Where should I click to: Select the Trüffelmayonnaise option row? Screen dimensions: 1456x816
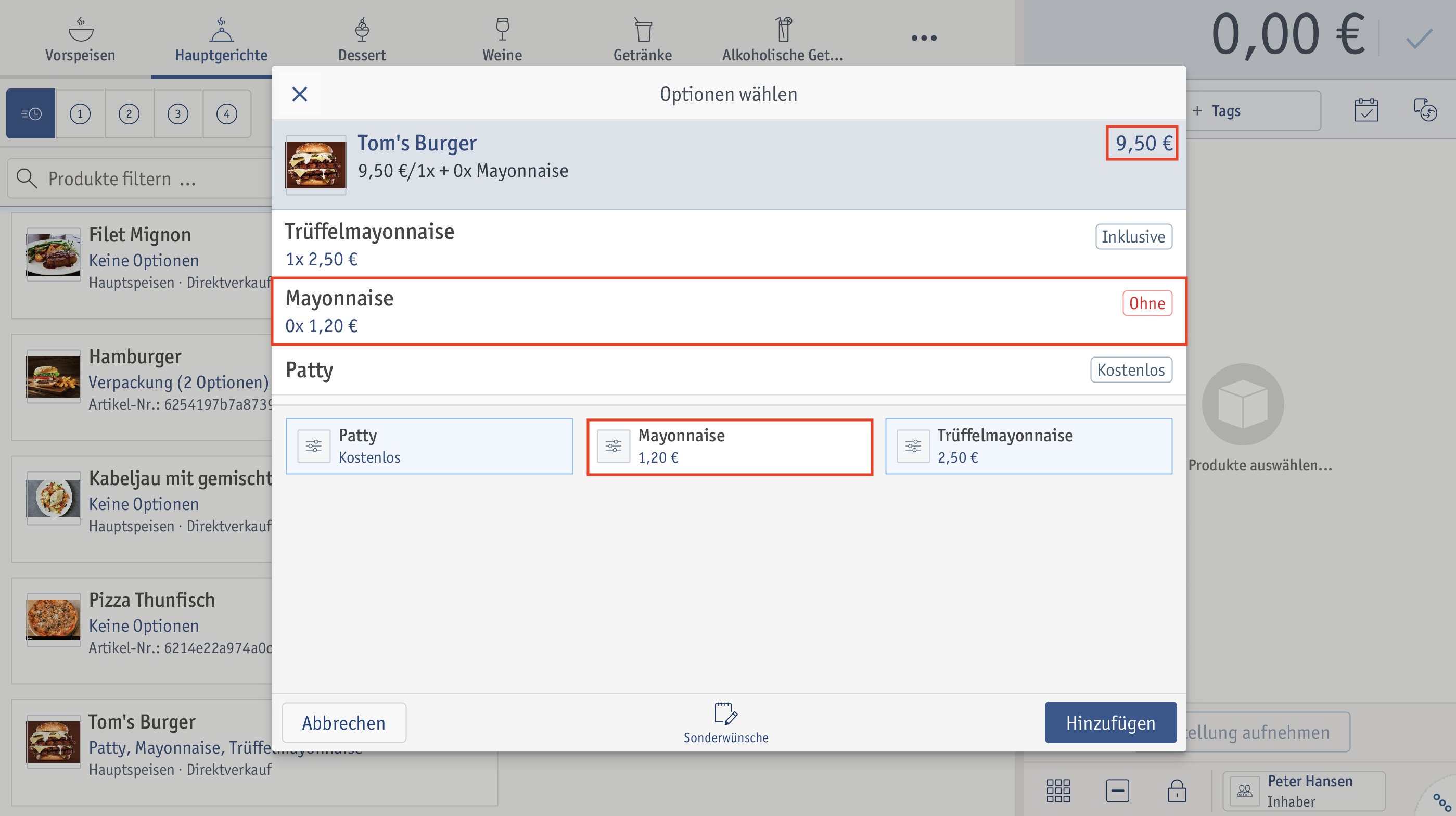(x=728, y=244)
